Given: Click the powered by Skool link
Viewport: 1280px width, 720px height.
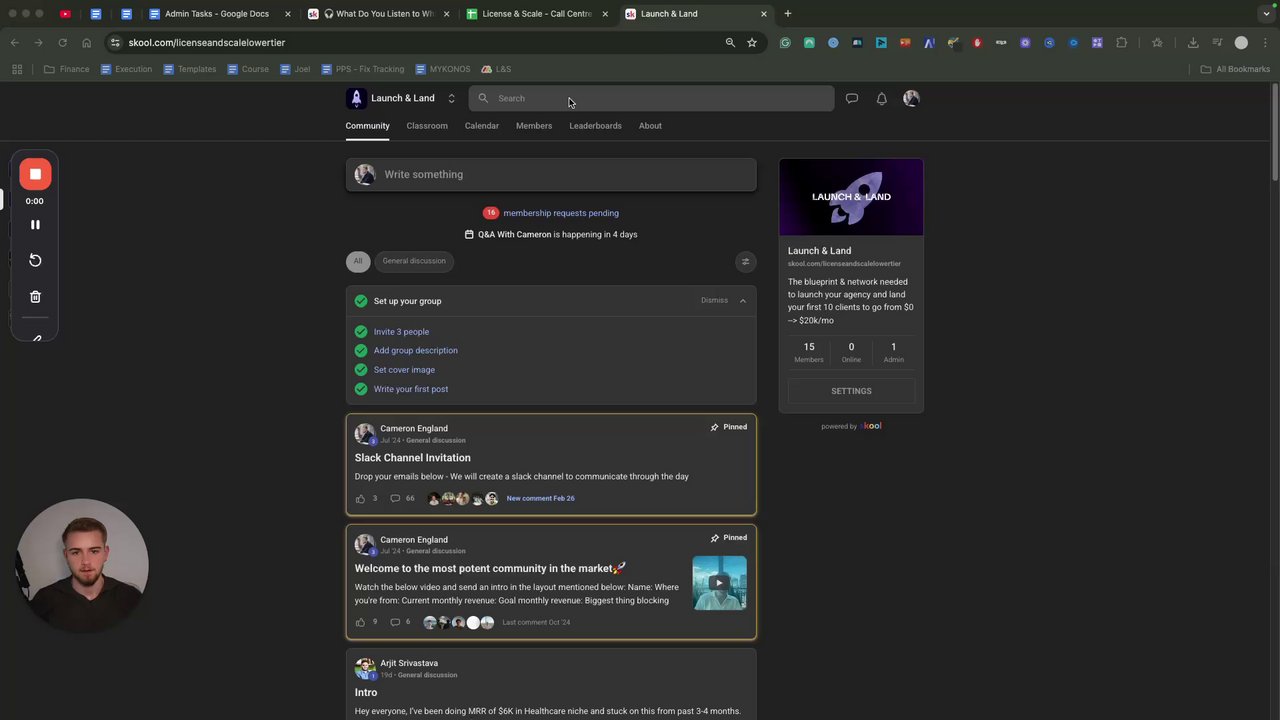Looking at the screenshot, I should pos(851,426).
